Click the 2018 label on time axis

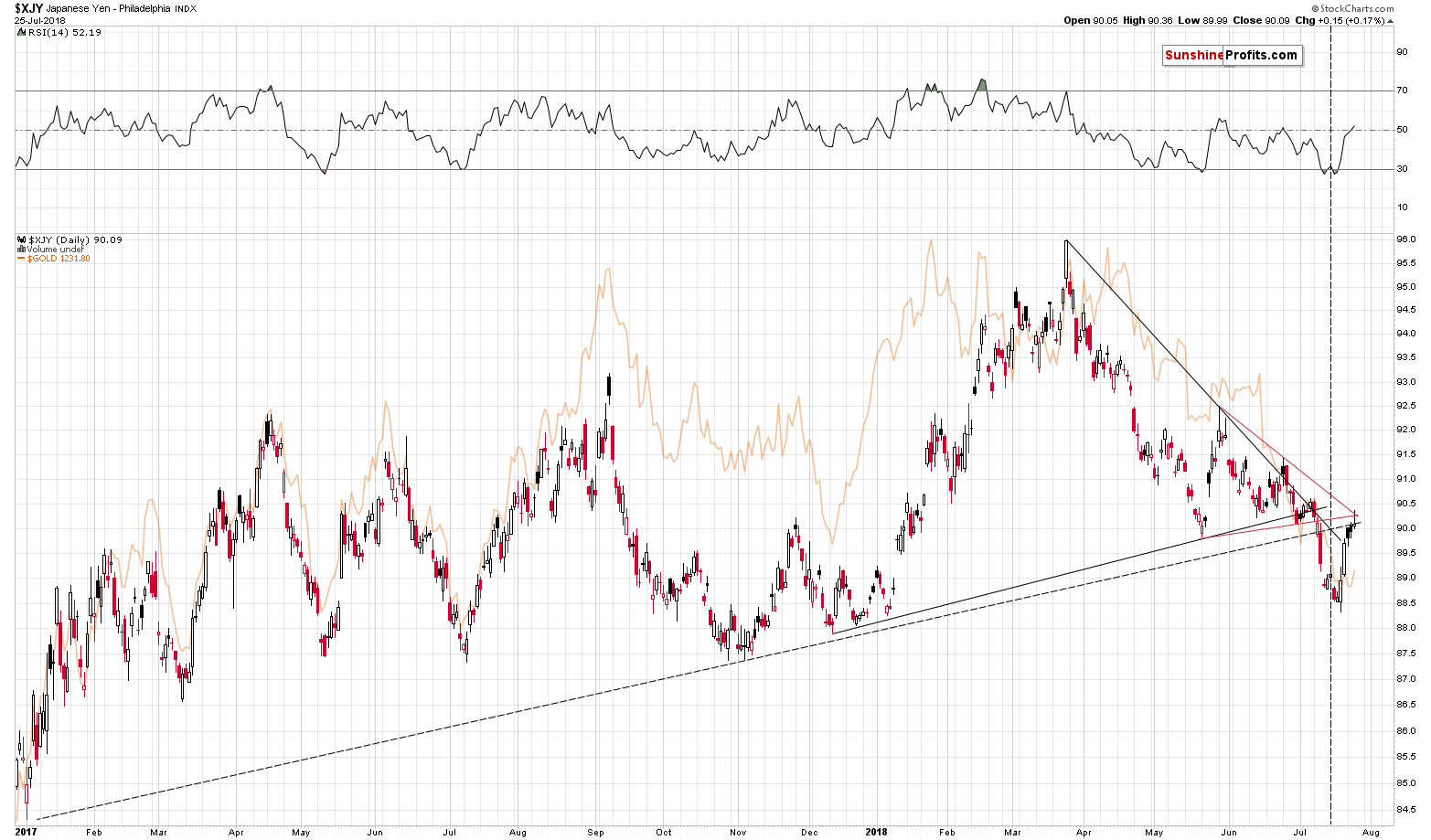click(876, 833)
